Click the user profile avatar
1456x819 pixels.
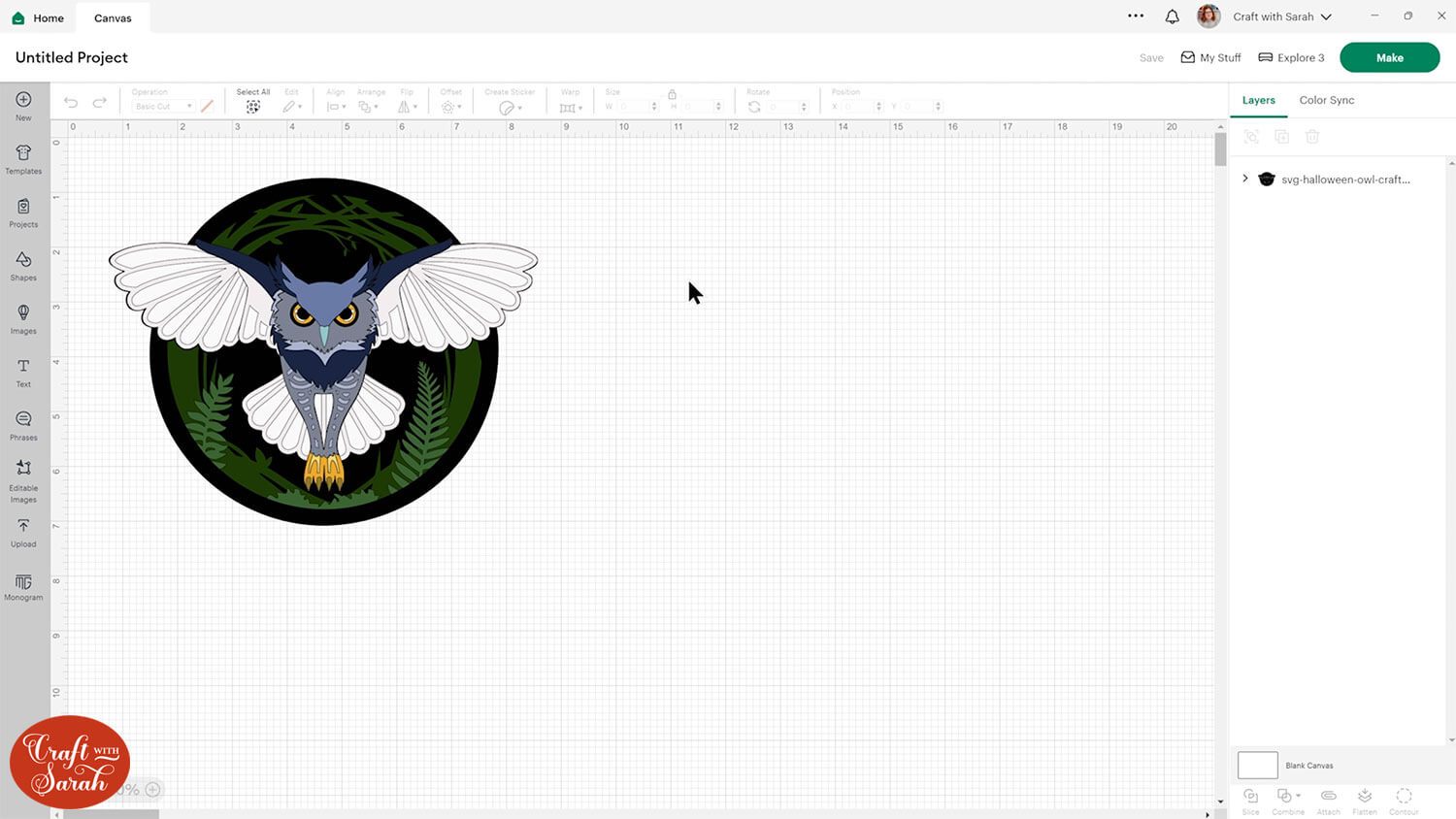point(1208,16)
